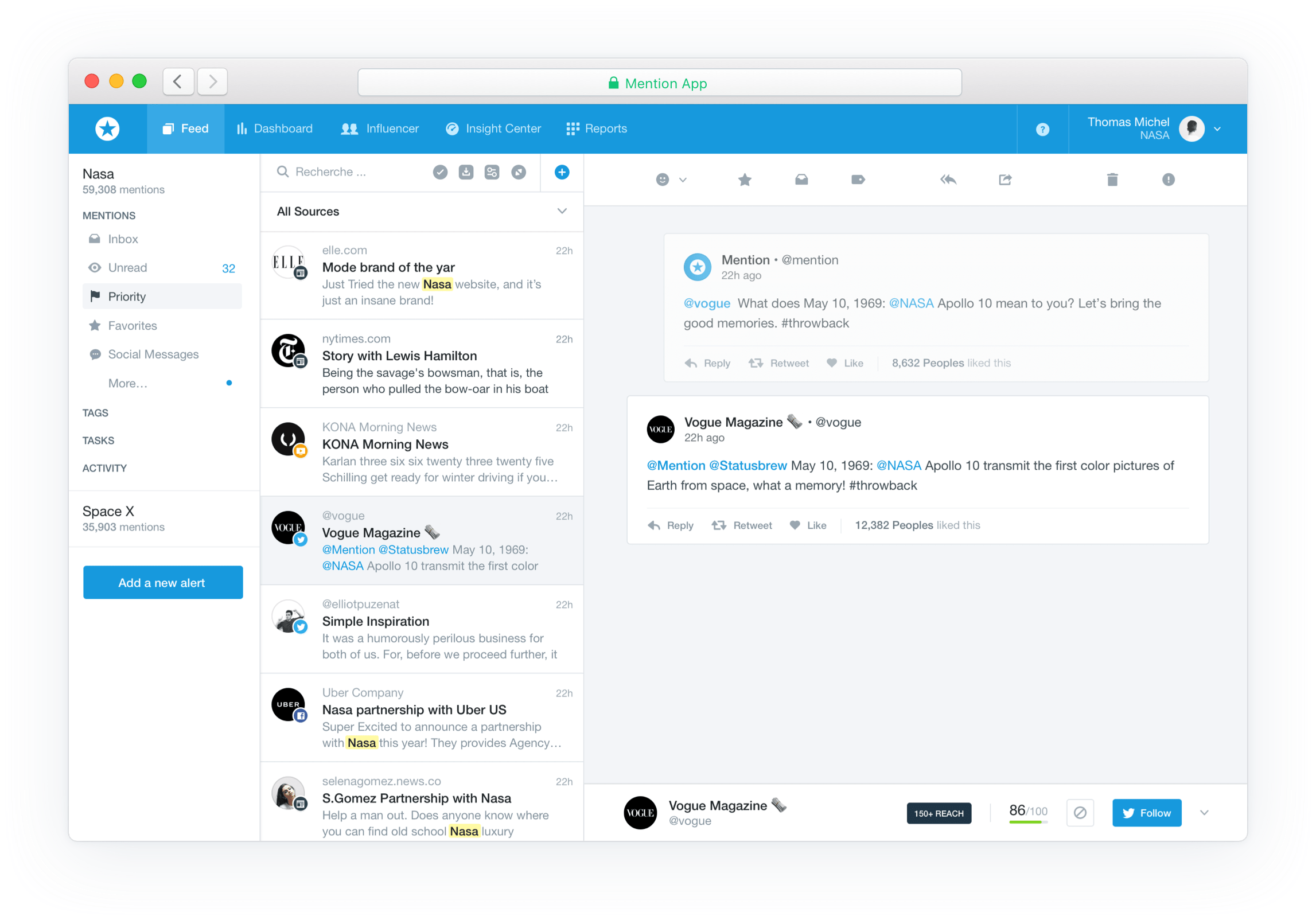
Task: Select the Space X alert
Action: point(164,519)
